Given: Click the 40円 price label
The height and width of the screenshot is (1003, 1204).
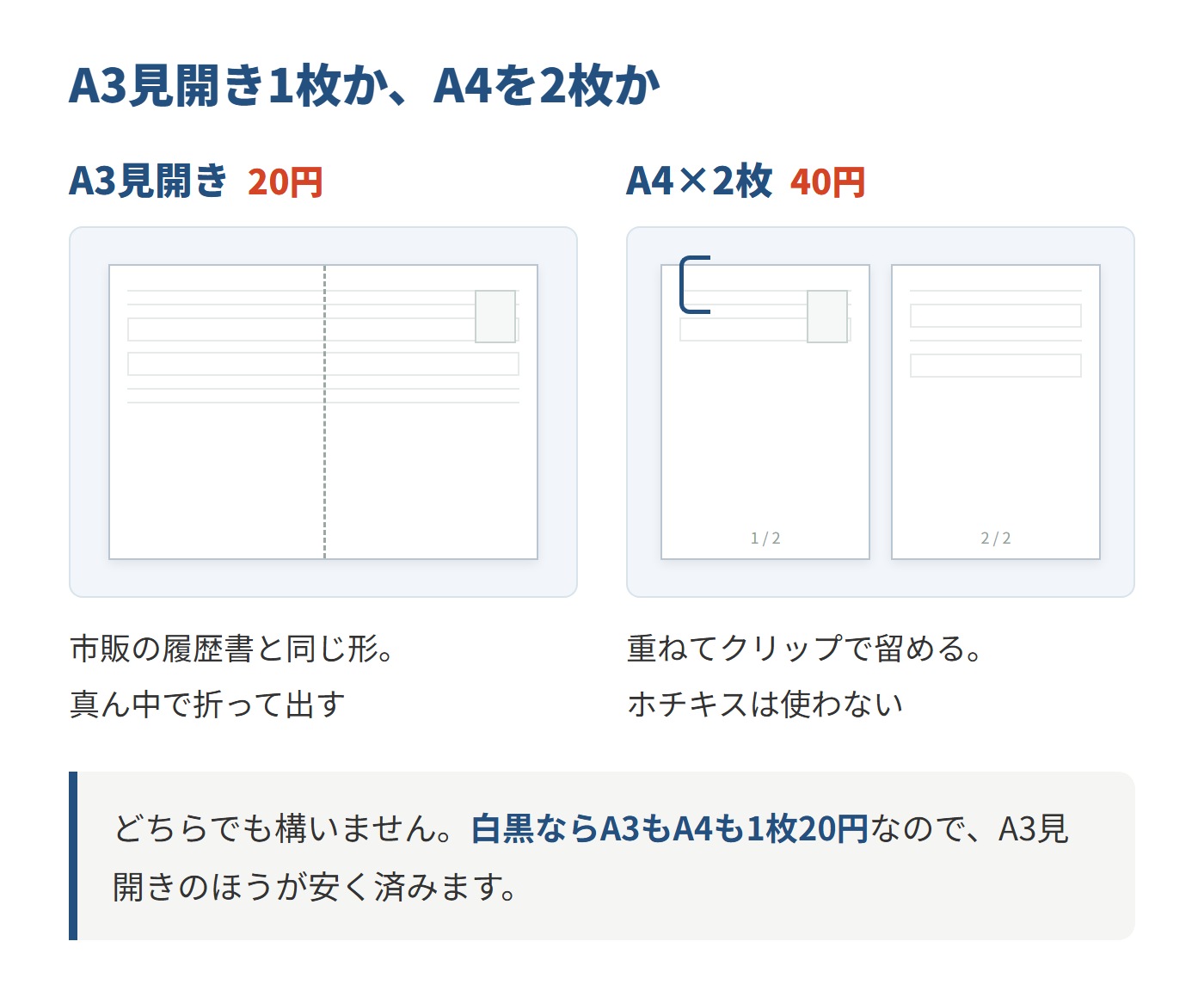Looking at the screenshot, I should coord(827,182).
